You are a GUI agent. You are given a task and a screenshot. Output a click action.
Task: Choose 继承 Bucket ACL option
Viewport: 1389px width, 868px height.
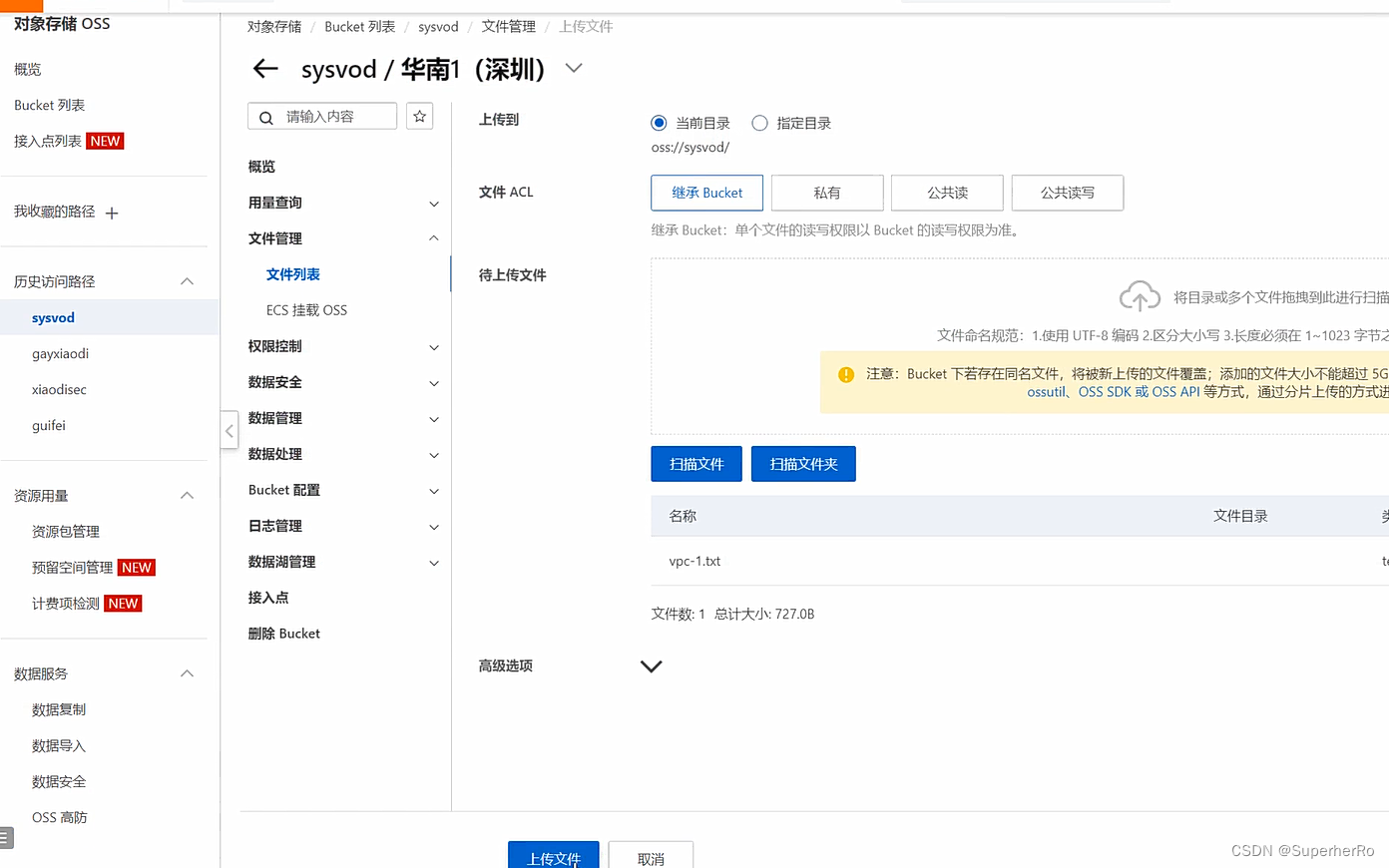(x=706, y=193)
